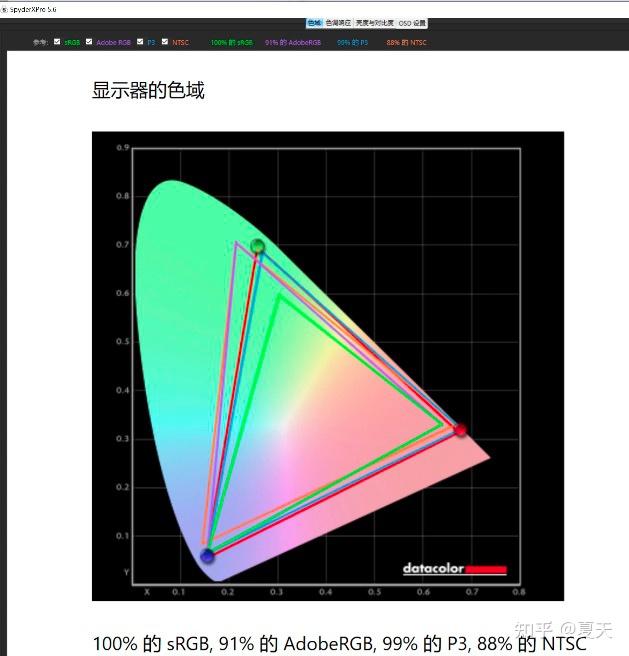Disable the P3 reference checkbox
The width and height of the screenshot is (629, 656).
point(140,42)
